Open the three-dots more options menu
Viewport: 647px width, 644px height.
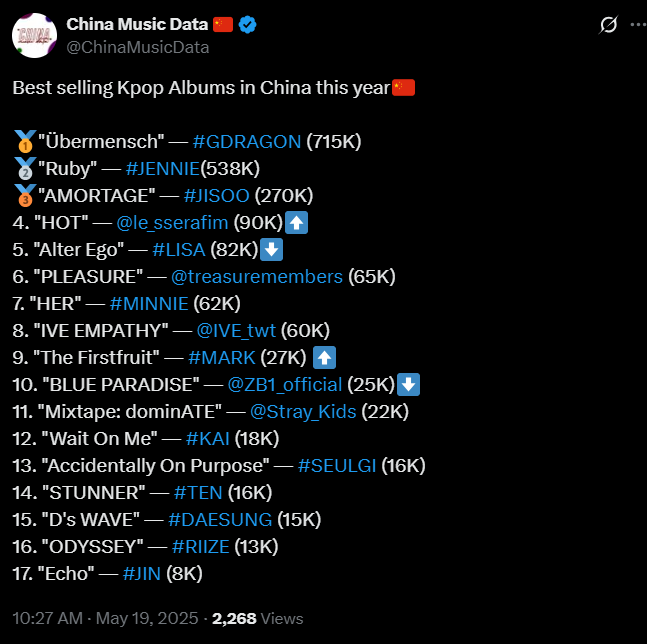tap(639, 25)
